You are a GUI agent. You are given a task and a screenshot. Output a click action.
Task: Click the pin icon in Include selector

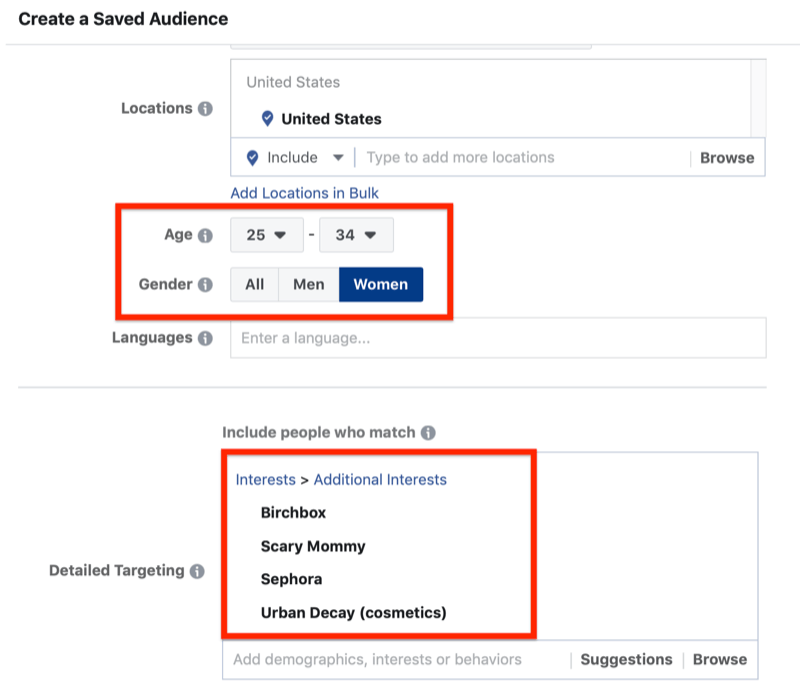coord(252,158)
